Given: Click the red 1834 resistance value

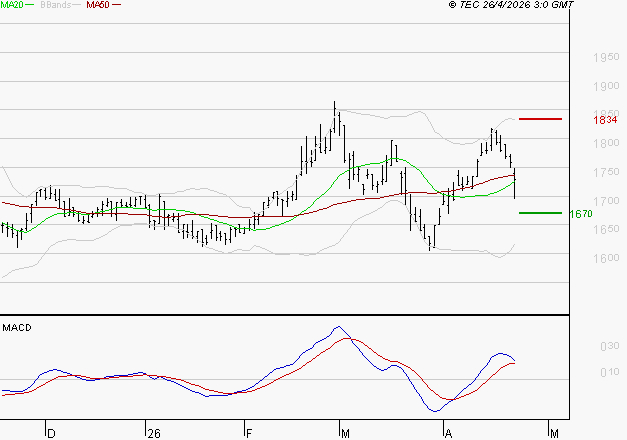Looking at the screenshot, I should coord(605,120).
